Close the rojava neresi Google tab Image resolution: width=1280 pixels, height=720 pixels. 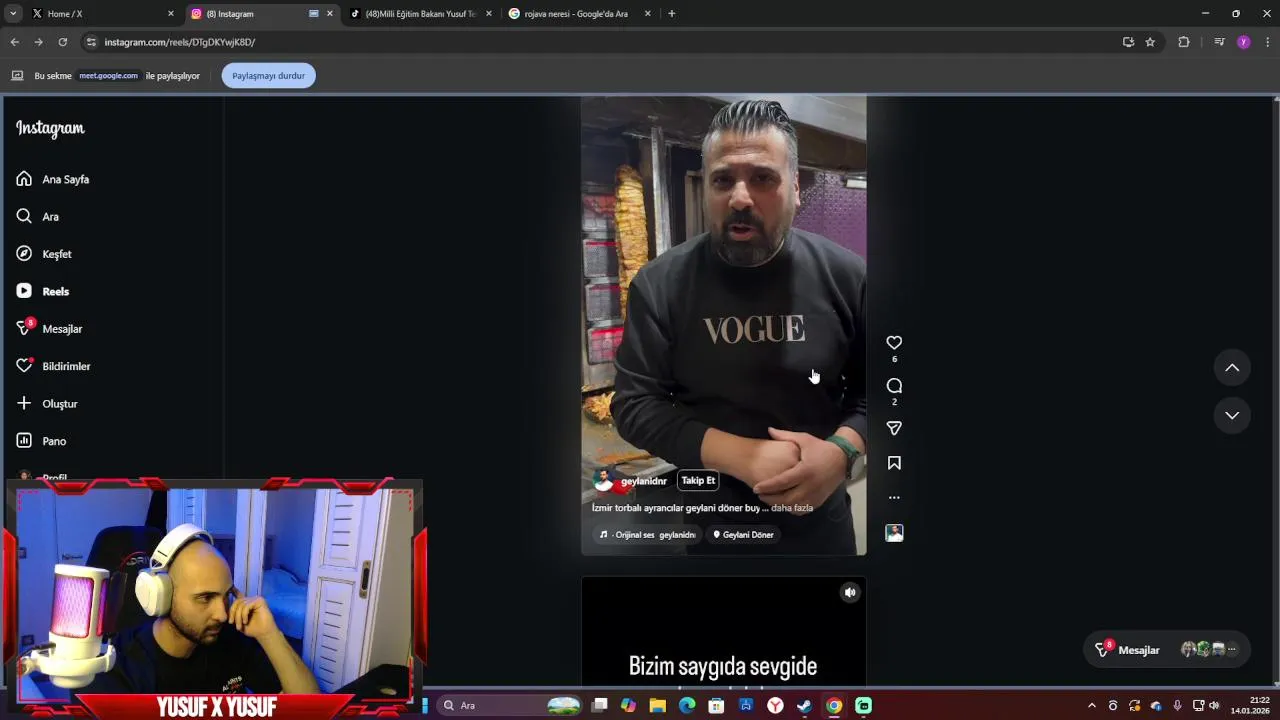[647, 14]
